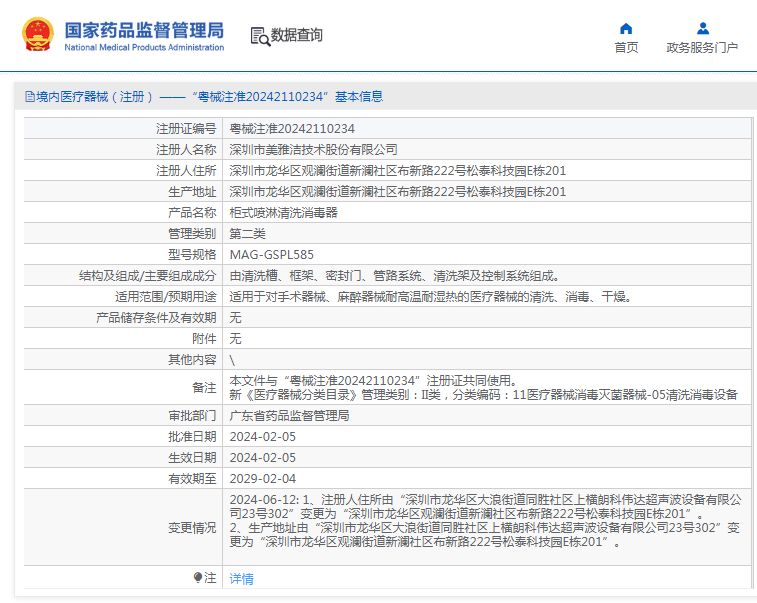Select 深圳市美雅洁技术股份有限公司 cell

[313, 150]
